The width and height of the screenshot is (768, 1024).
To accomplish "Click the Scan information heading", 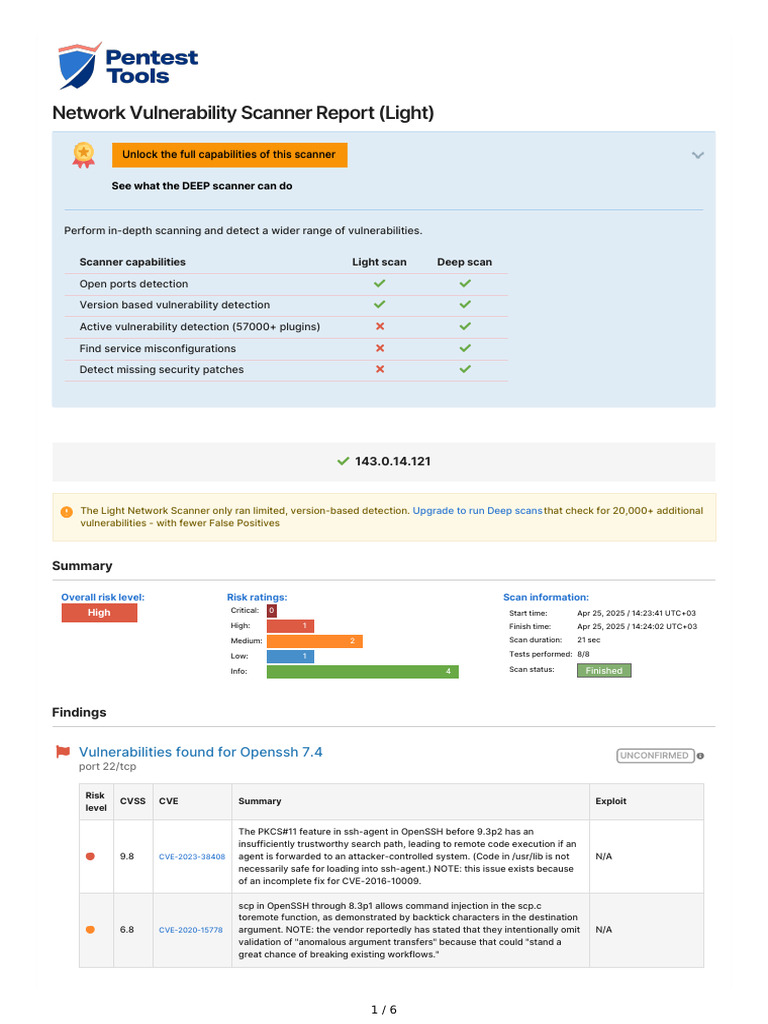I will [x=546, y=598].
